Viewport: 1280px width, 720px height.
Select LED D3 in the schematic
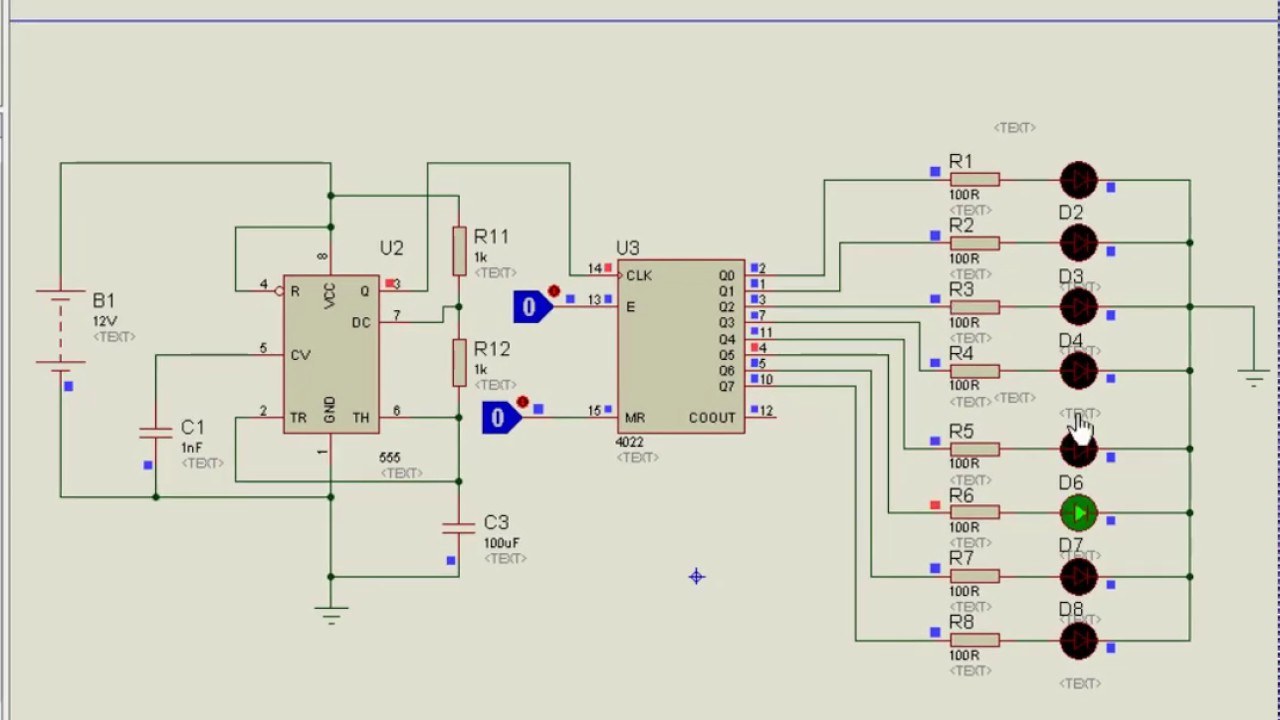pos(1079,307)
